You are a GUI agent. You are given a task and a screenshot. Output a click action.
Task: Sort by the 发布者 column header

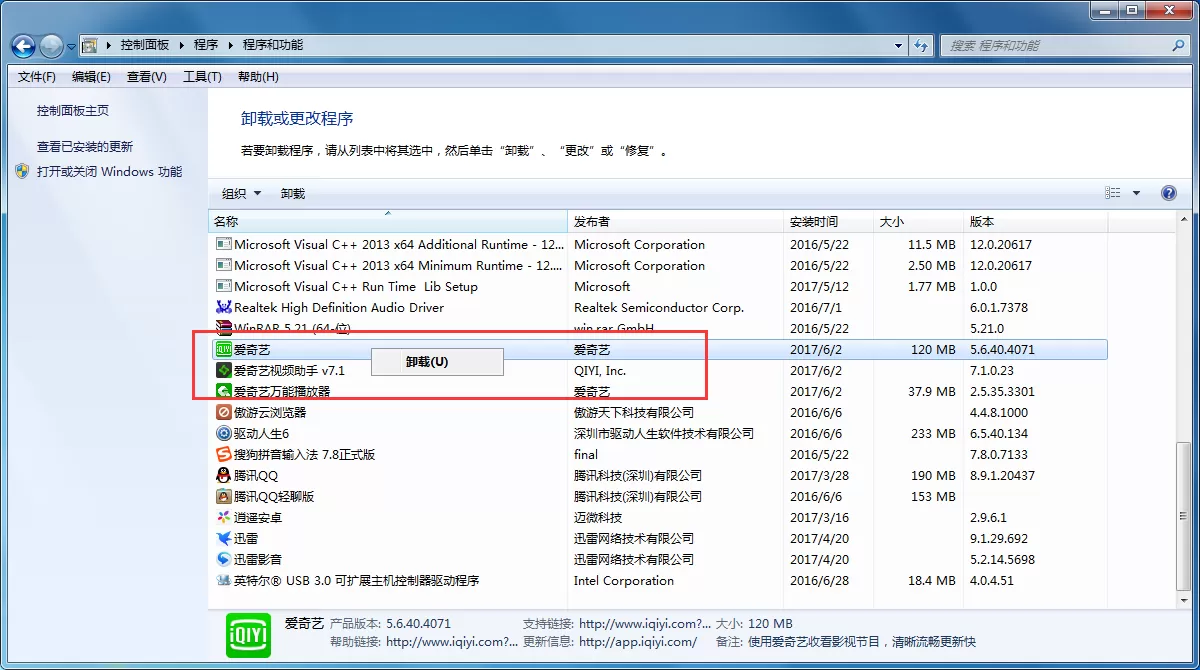(x=676, y=222)
